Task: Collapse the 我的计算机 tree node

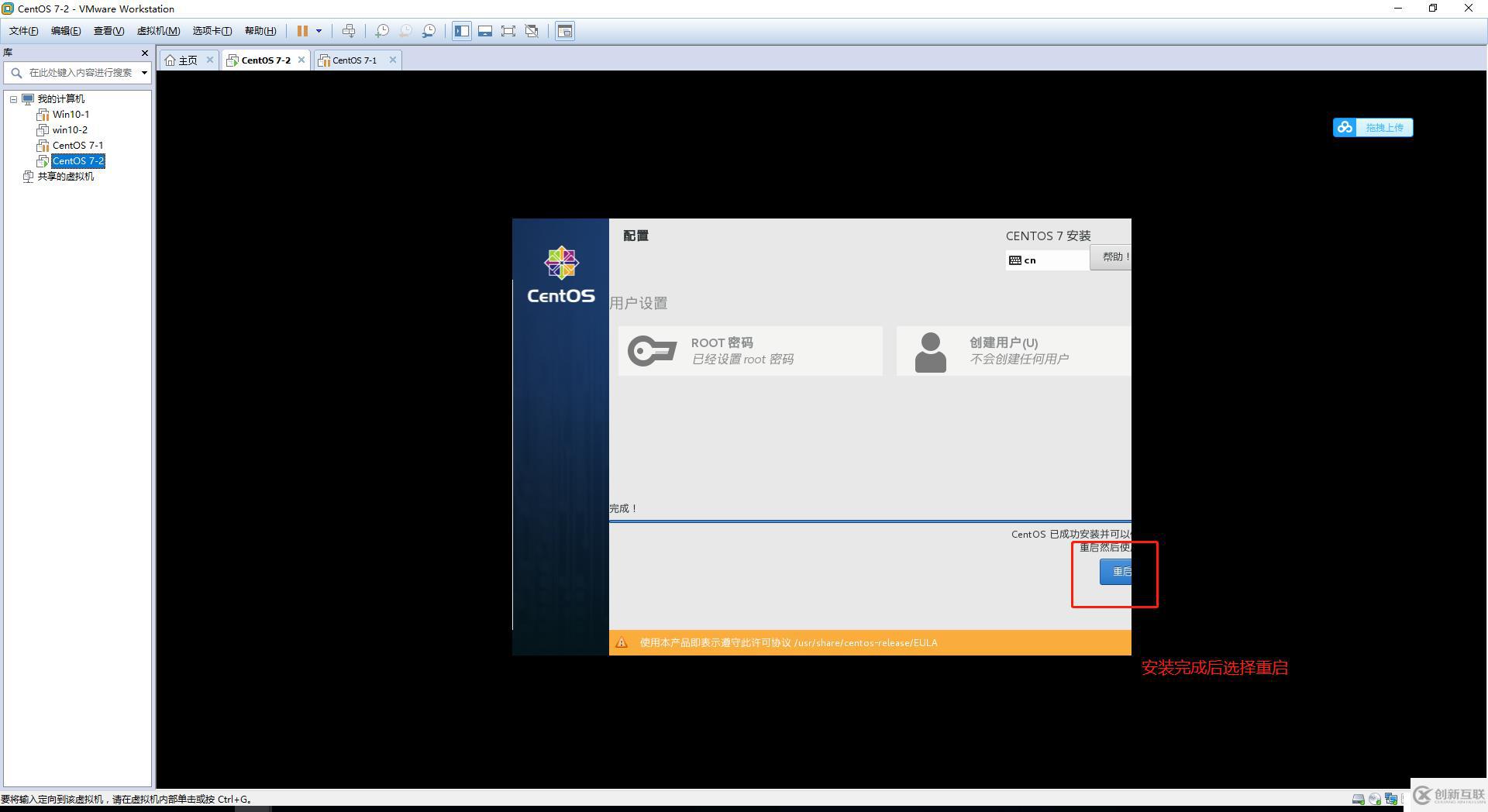Action: (x=13, y=99)
